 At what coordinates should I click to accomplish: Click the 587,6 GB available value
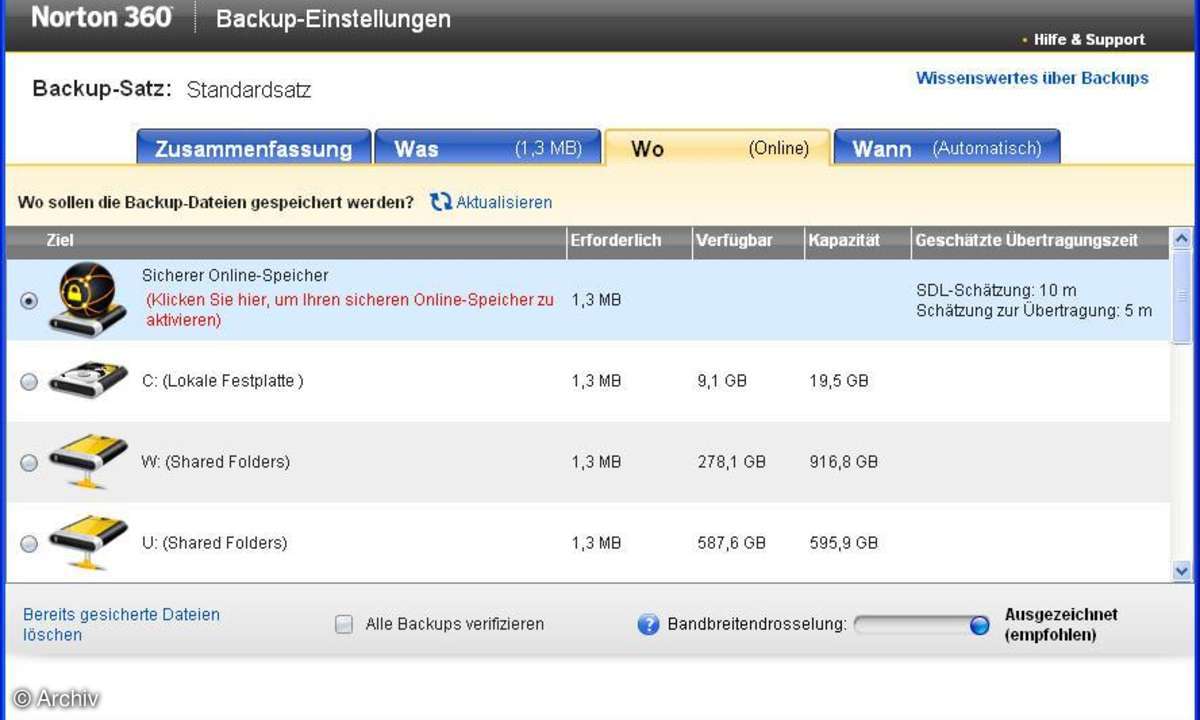click(x=731, y=543)
